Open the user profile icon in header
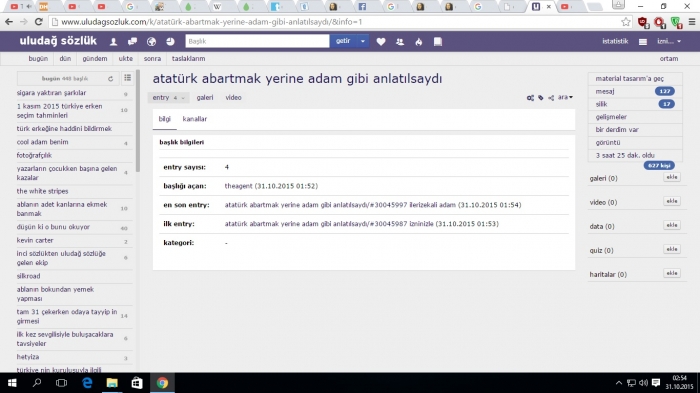 [113, 42]
